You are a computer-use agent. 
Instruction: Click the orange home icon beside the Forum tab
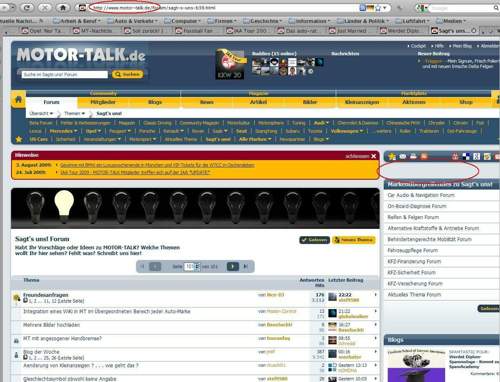pos(18,99)
